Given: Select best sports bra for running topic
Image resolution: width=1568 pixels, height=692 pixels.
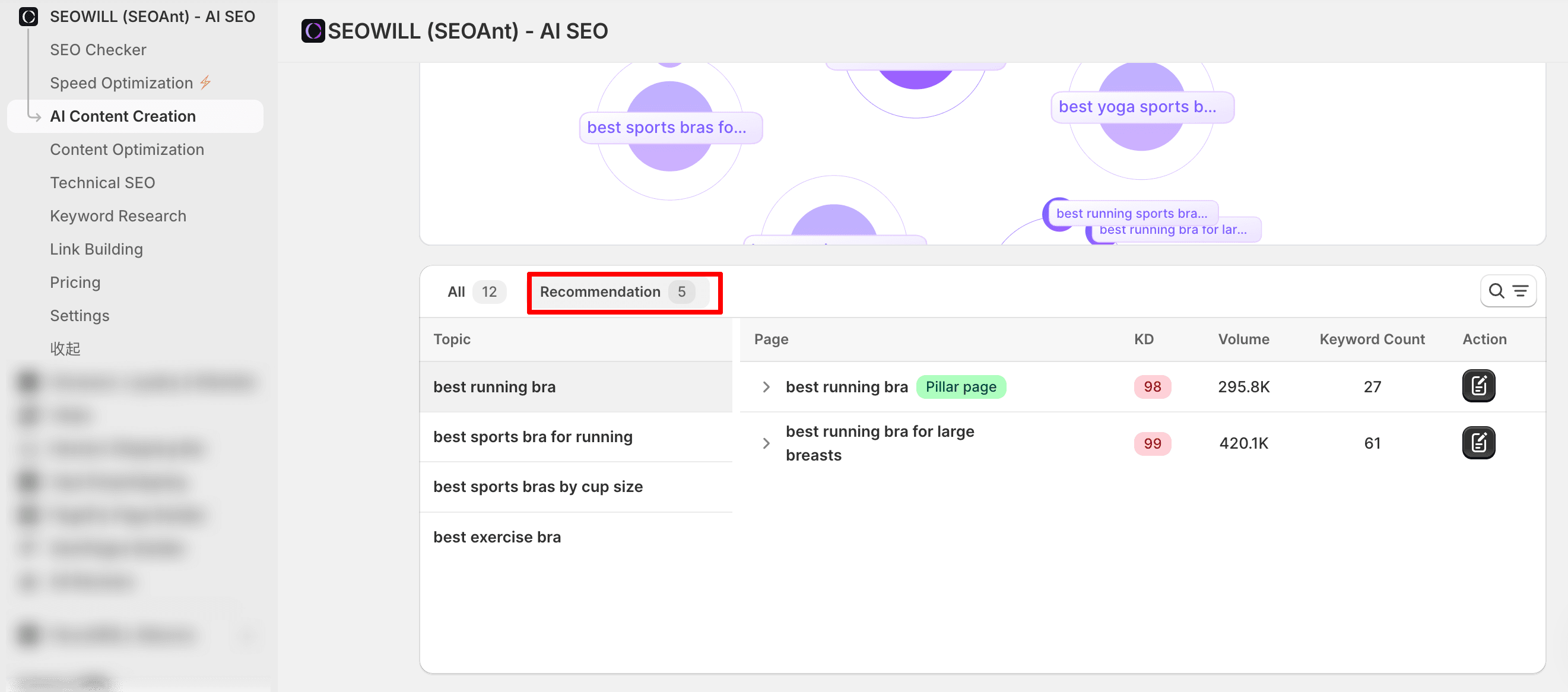Looking at the screenshot, I should 532,437.
